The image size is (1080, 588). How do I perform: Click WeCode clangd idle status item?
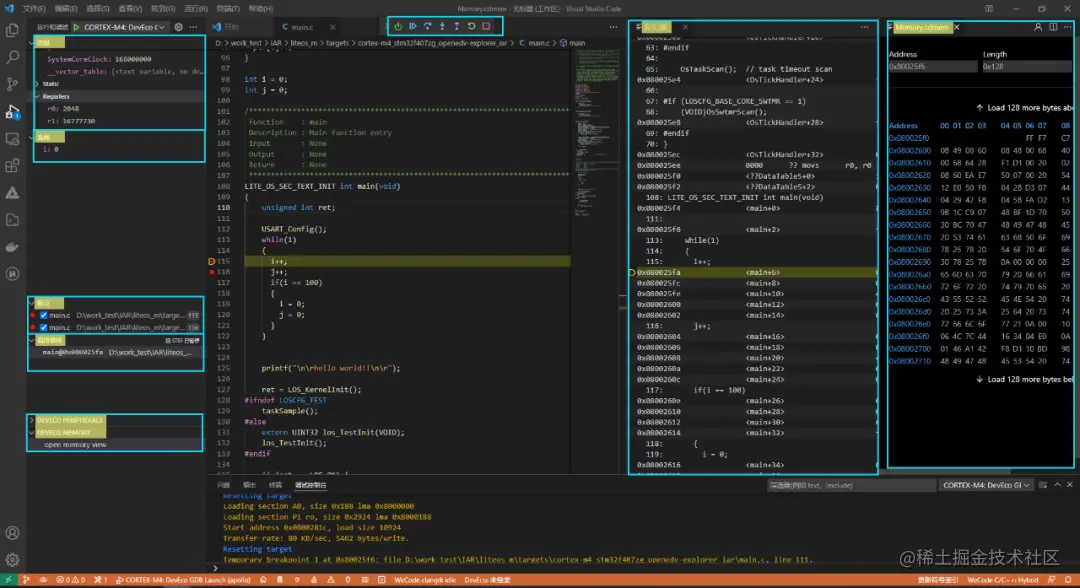tap(424, 580)
